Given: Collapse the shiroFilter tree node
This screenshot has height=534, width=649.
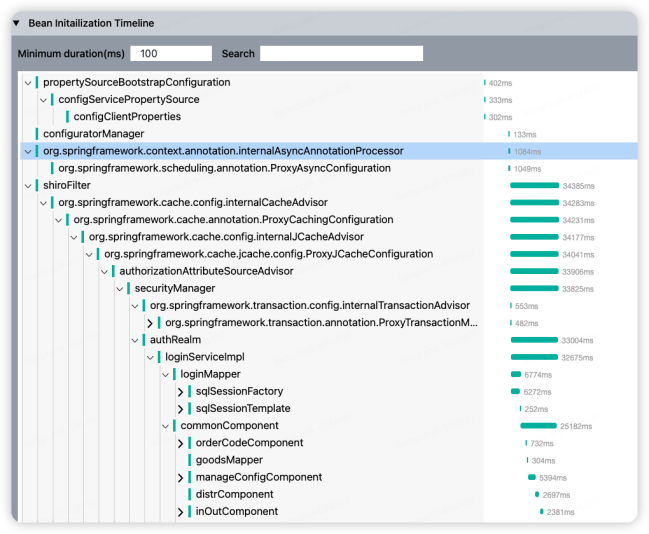Looking at the screenshot, I should pyautogui.click(x=28, y=186).
